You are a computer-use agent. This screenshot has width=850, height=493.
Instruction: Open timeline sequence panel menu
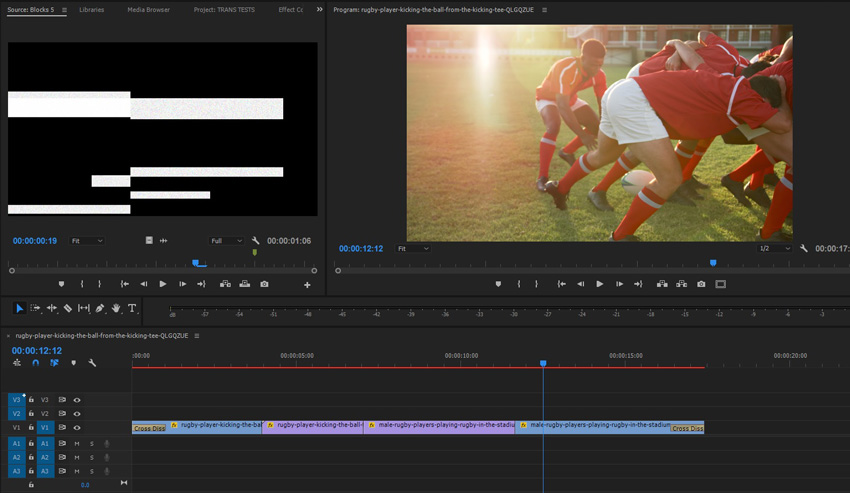click(197, 336)
